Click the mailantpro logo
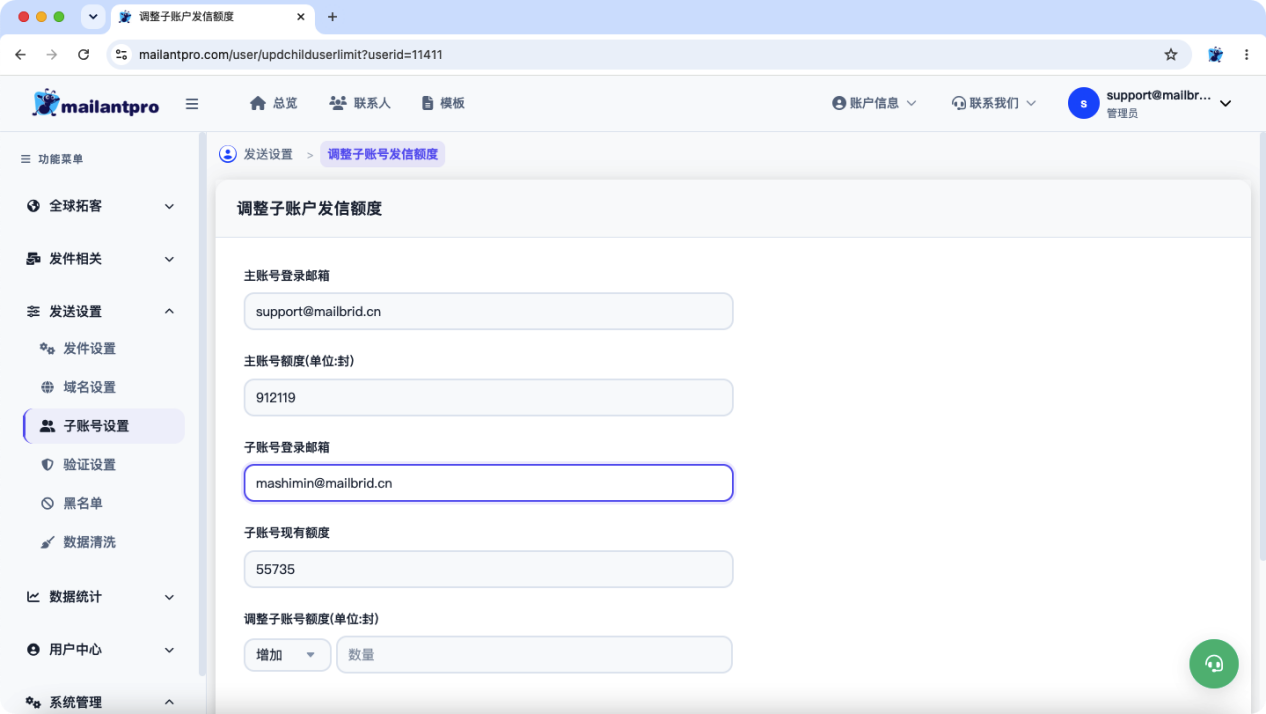1266x714 pixels. pos(95,103)
